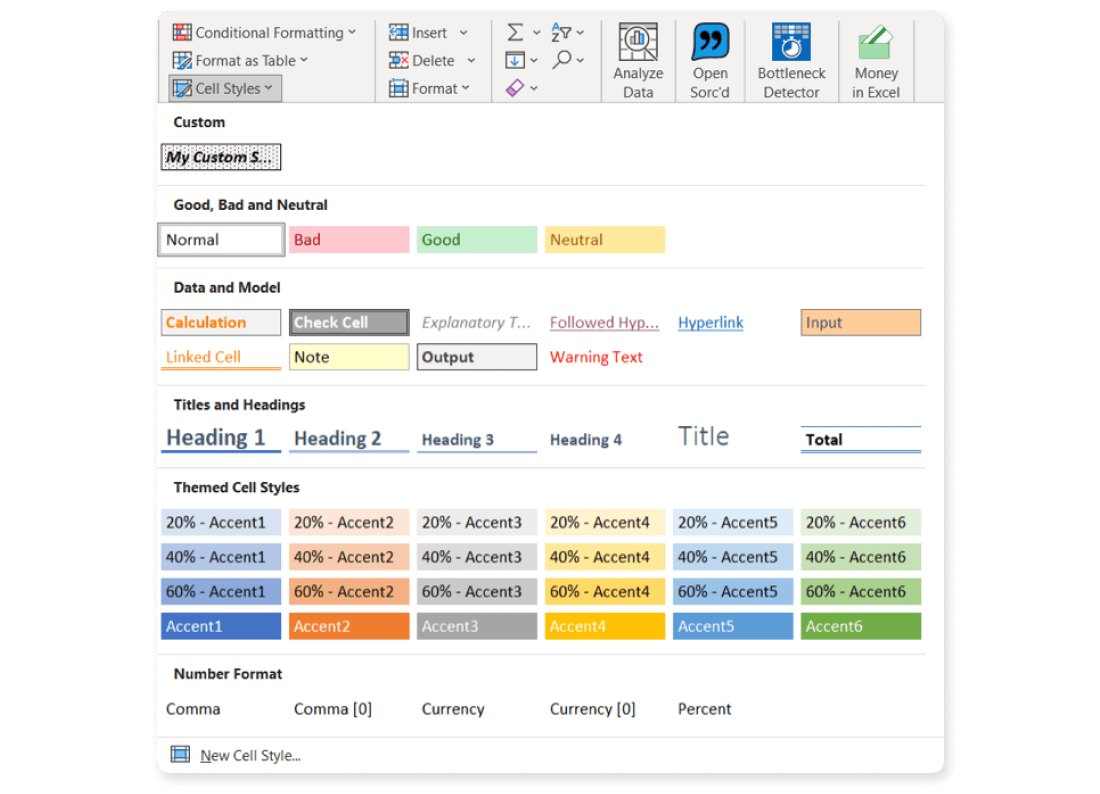This screenshot has width=1100, height=794.
Task: Expand the Clear dropdown arrow
Action: pyautogui.click(x=535, y=89)
